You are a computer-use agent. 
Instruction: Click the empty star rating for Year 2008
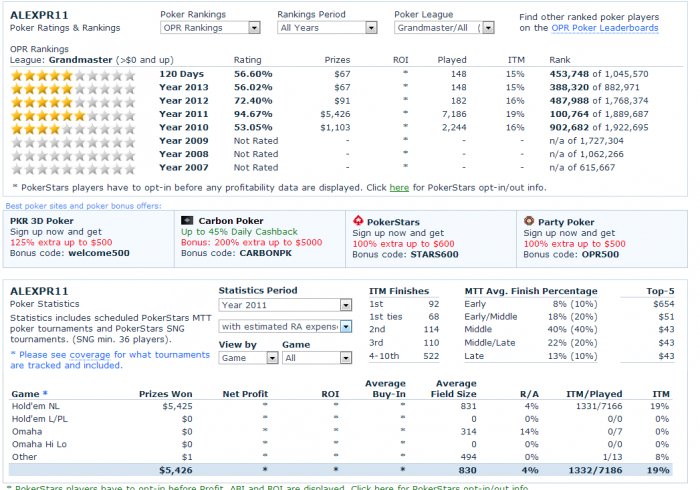pyautogui.click(x=73, y=156)
